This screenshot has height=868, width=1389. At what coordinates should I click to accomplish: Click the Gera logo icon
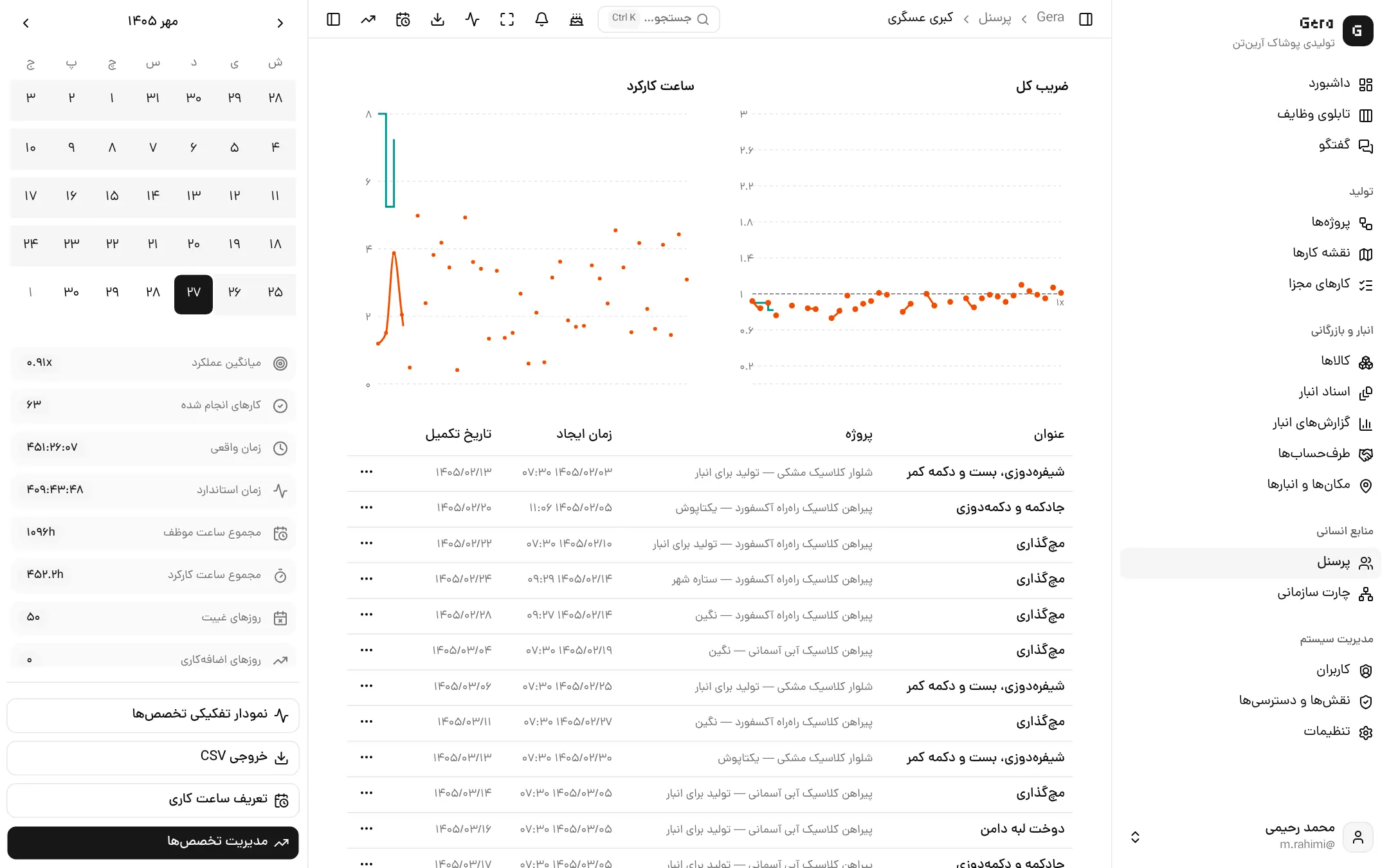click(1357, 31)
